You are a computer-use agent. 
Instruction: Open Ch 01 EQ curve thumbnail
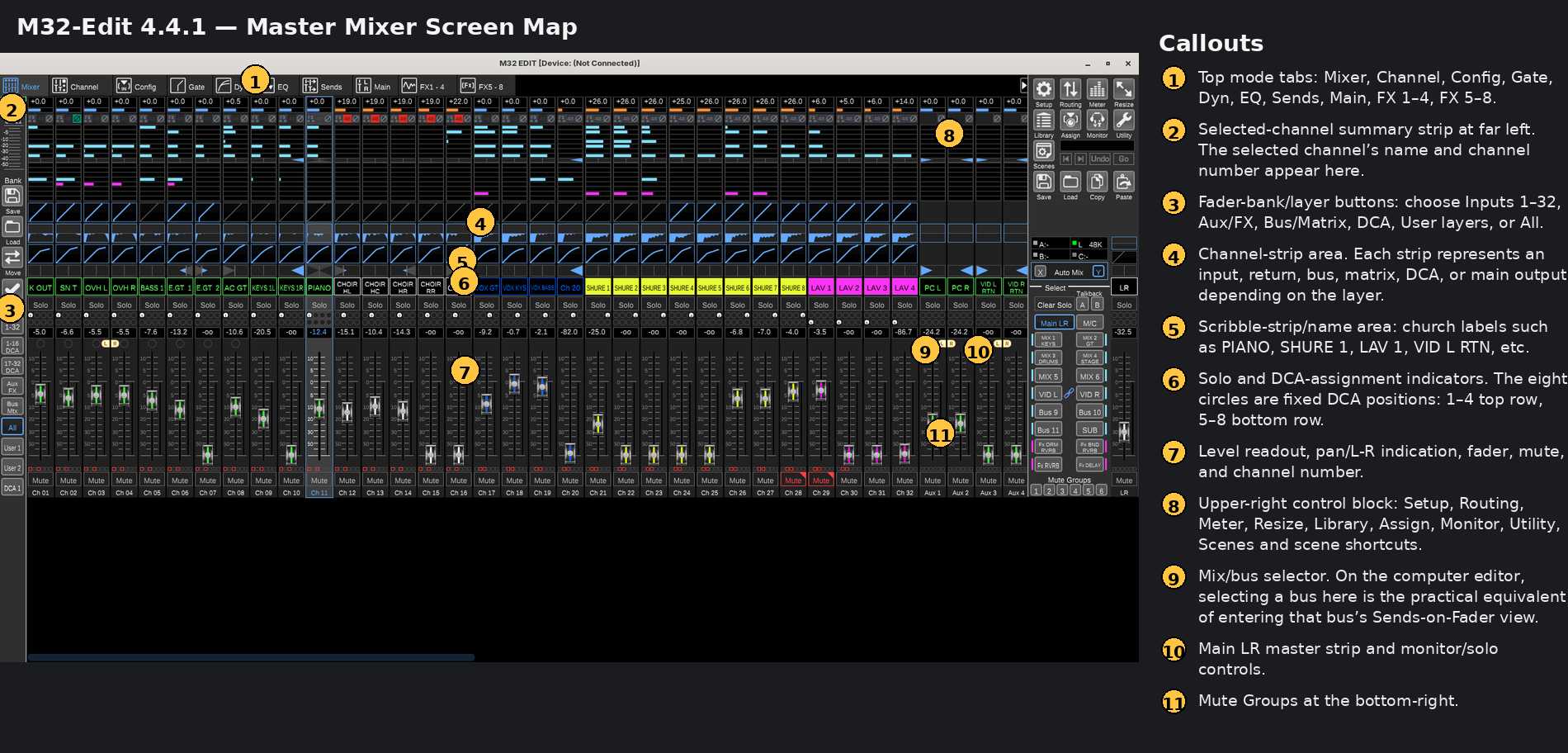pos(40,234)
